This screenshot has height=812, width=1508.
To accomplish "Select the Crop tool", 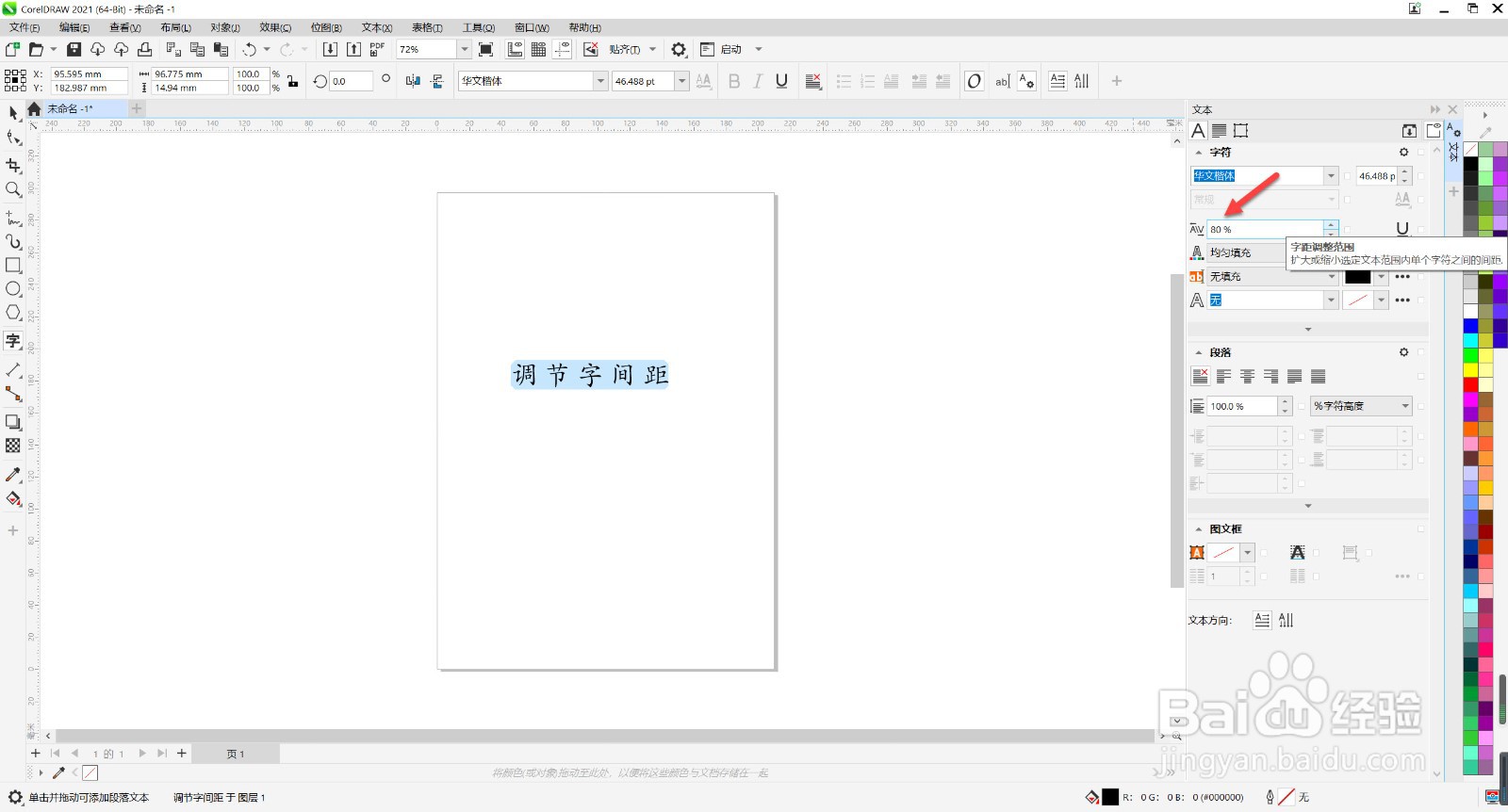I will (x=13, y=165).
